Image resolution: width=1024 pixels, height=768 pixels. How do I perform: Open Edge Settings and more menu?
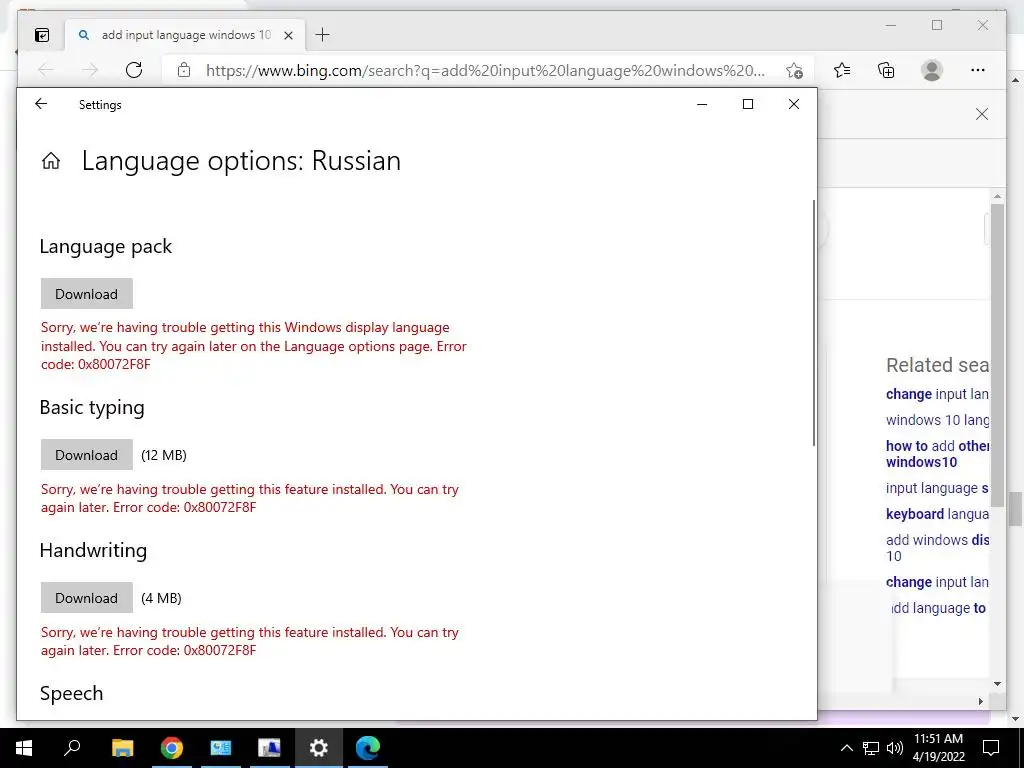point(978,70)
